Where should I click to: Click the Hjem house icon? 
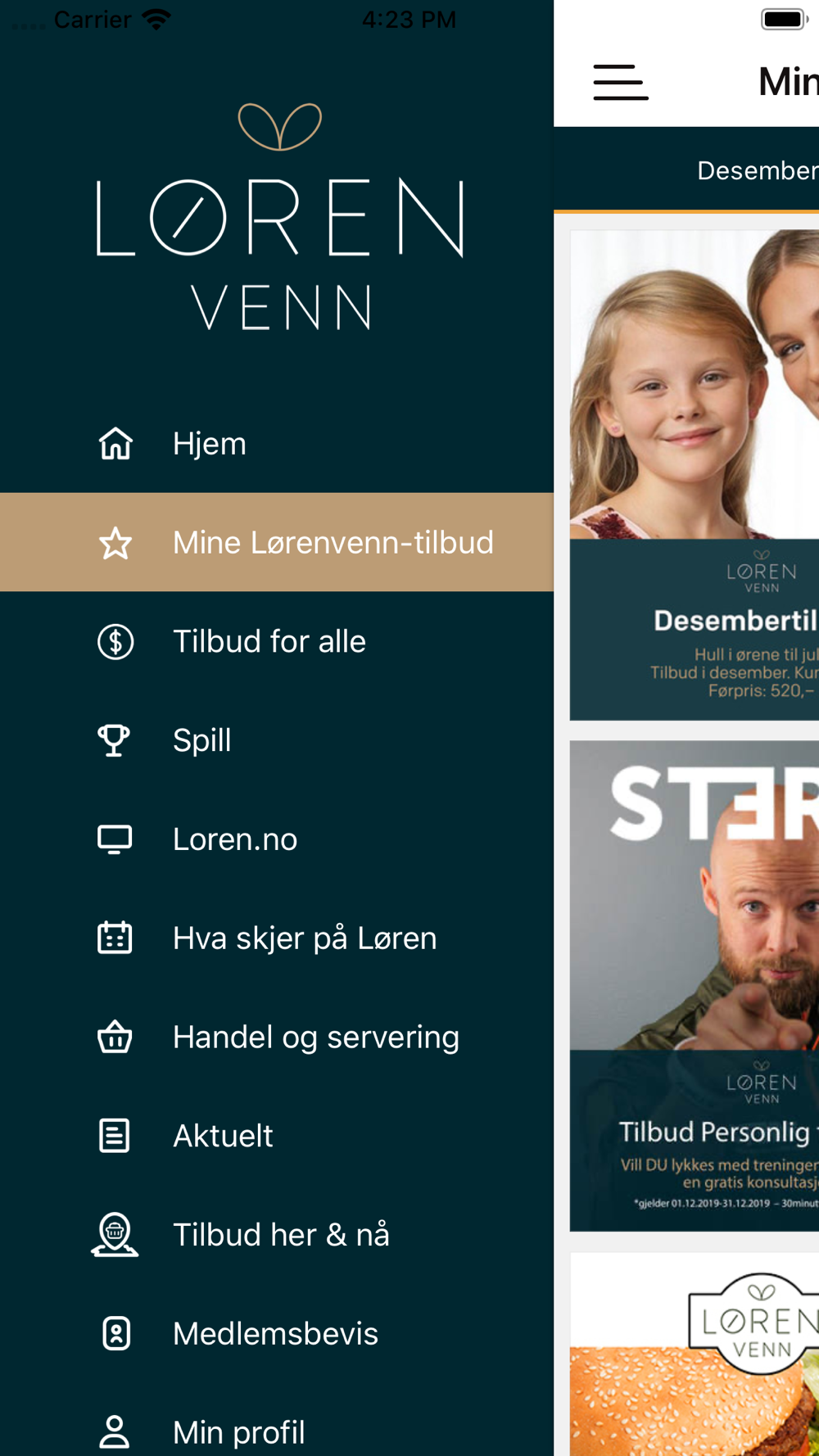(115, 444)
